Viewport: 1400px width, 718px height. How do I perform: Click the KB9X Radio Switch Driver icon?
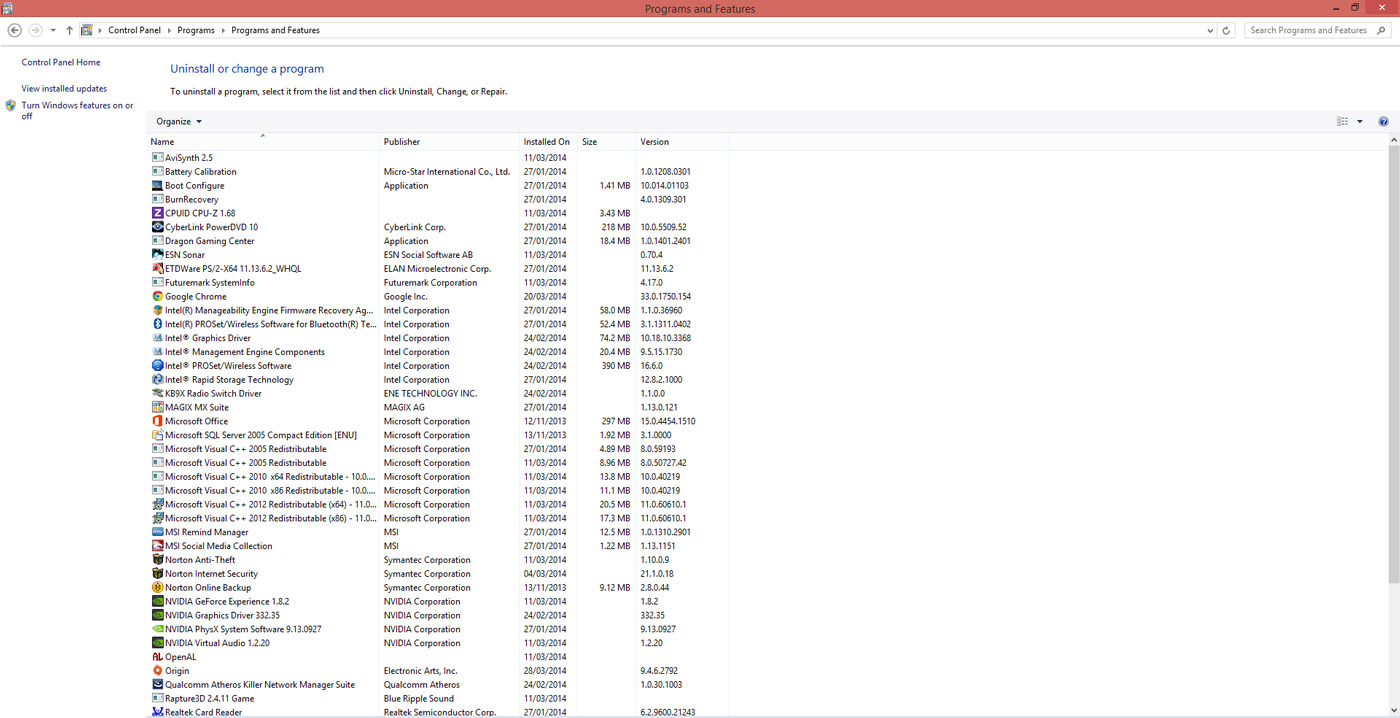(x=157, y=394)
